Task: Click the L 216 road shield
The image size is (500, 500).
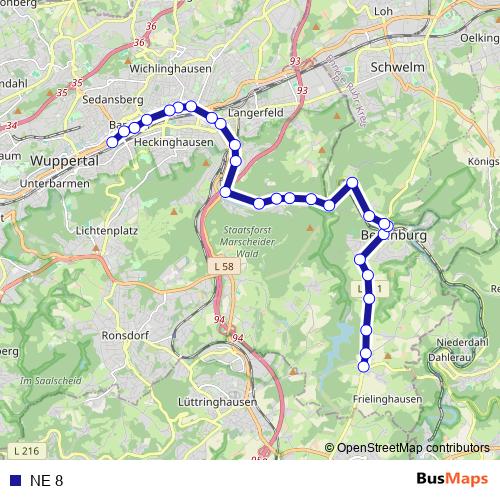Action: click(27, 451)
